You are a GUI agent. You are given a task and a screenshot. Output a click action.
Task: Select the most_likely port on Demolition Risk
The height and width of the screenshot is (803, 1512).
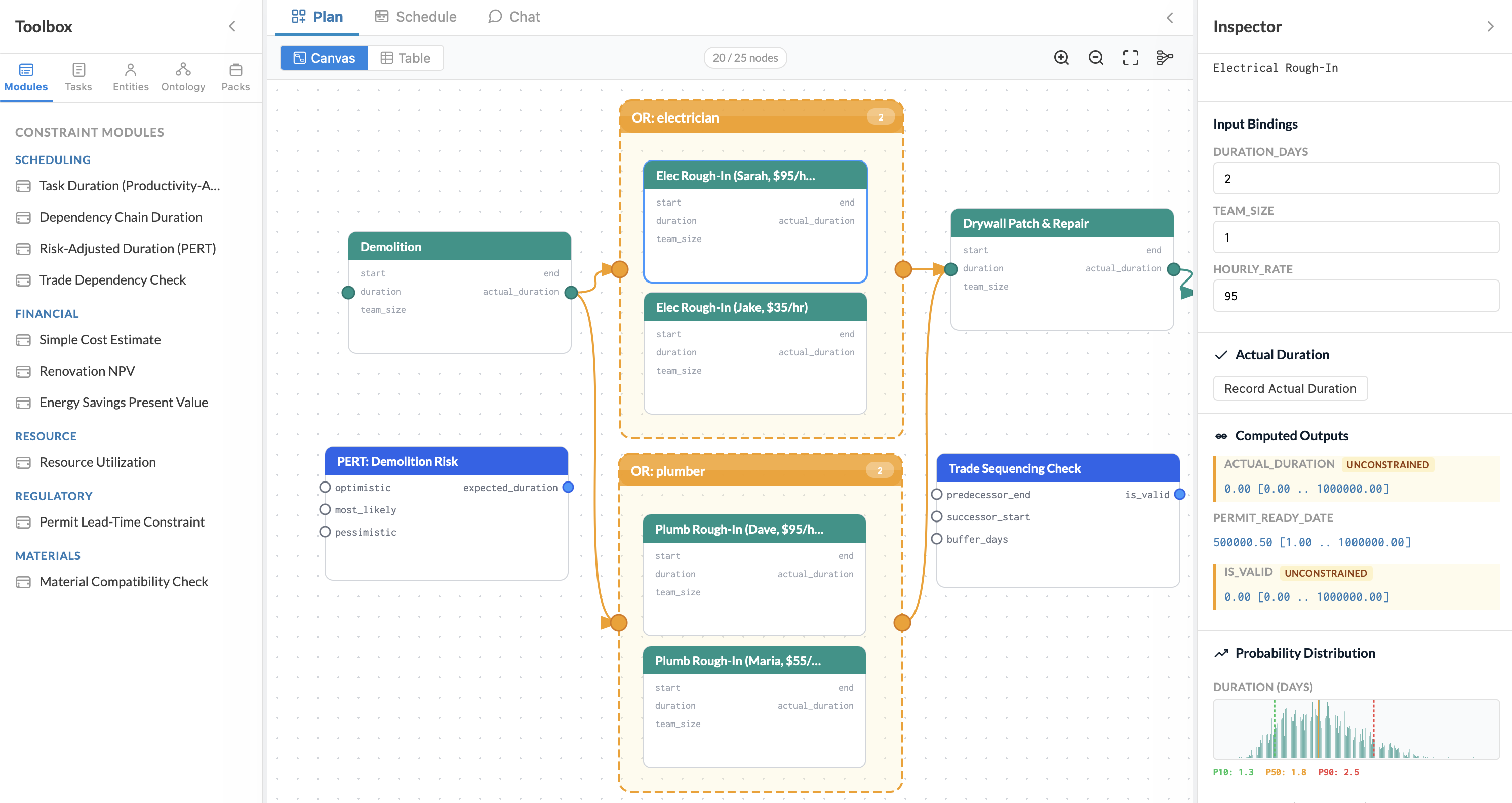(326, 509)
